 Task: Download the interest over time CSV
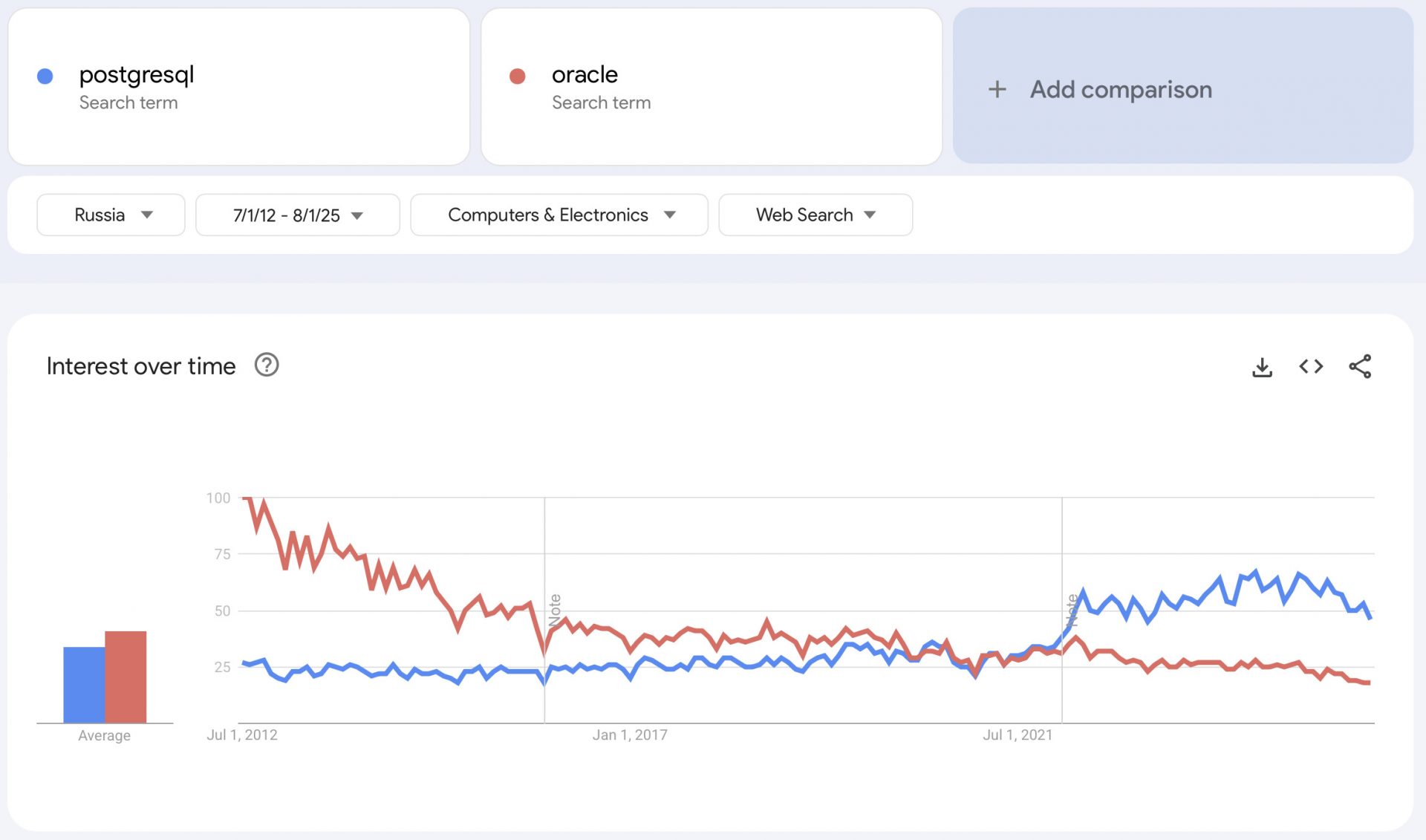(1262, 367)
